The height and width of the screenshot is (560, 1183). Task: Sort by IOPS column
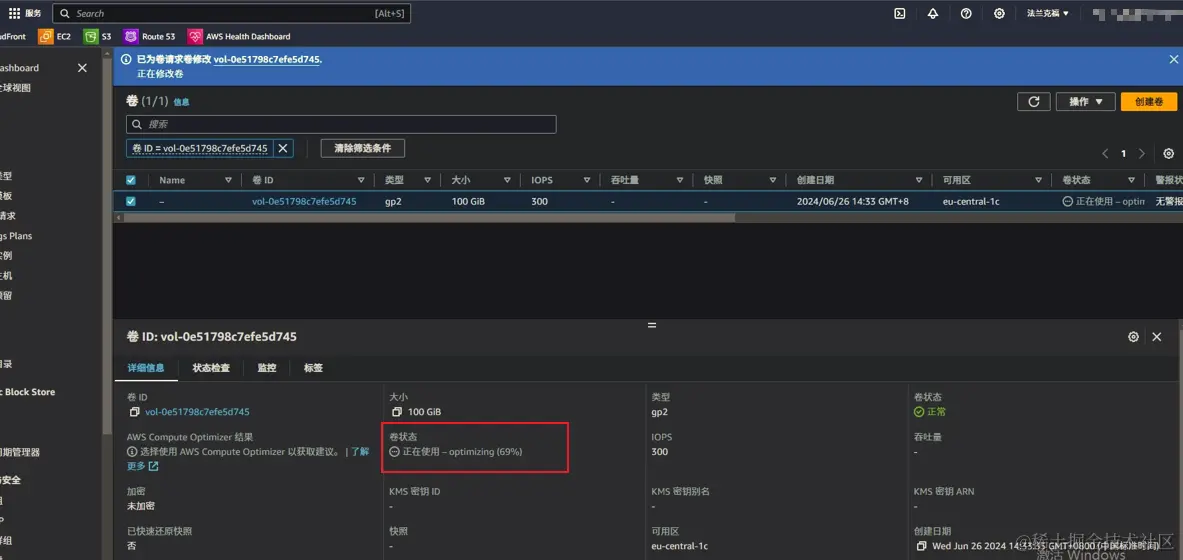(586, 180)
